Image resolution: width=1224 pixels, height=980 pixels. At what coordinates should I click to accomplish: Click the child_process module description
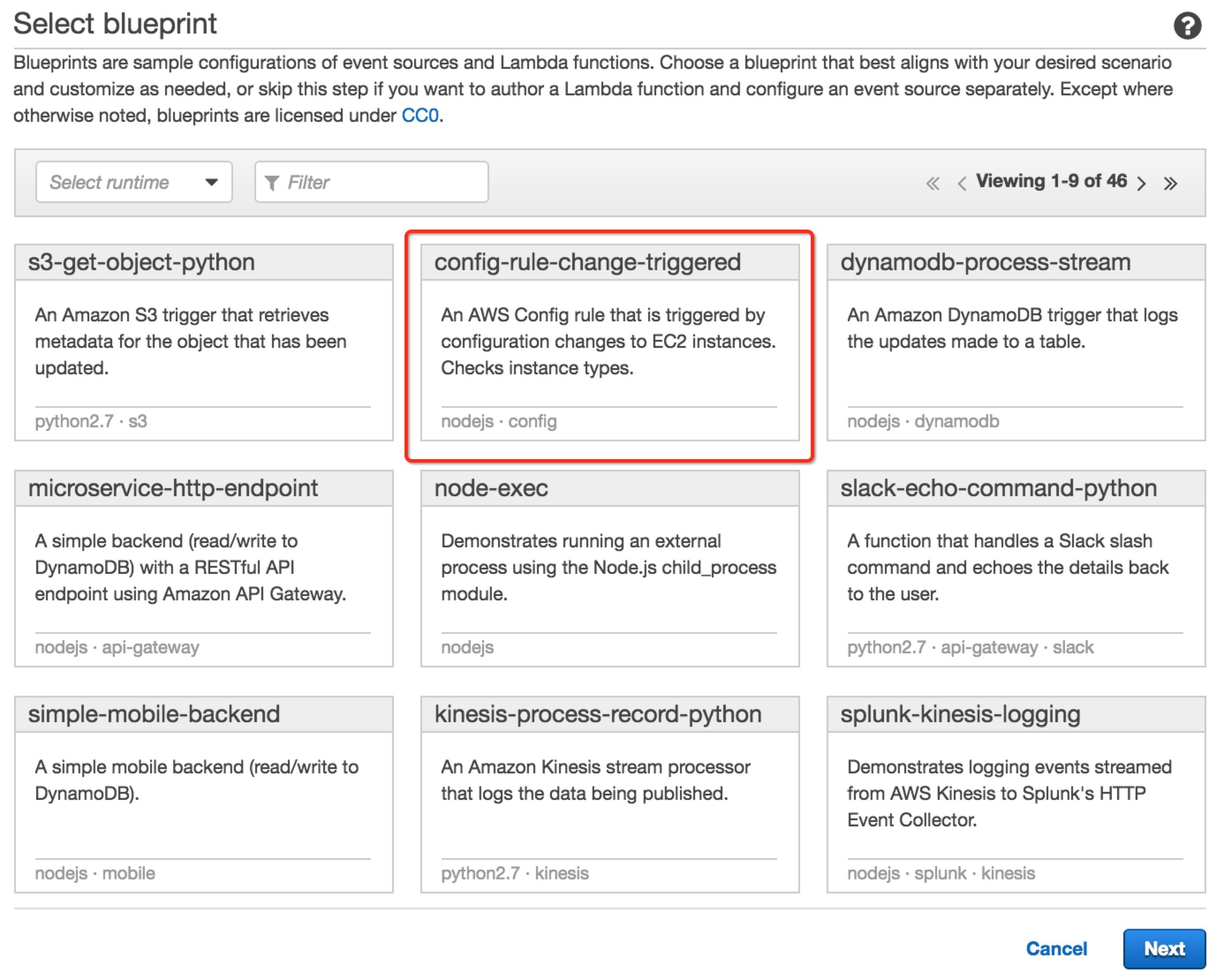pyautogui.click(x=608, y=567)
